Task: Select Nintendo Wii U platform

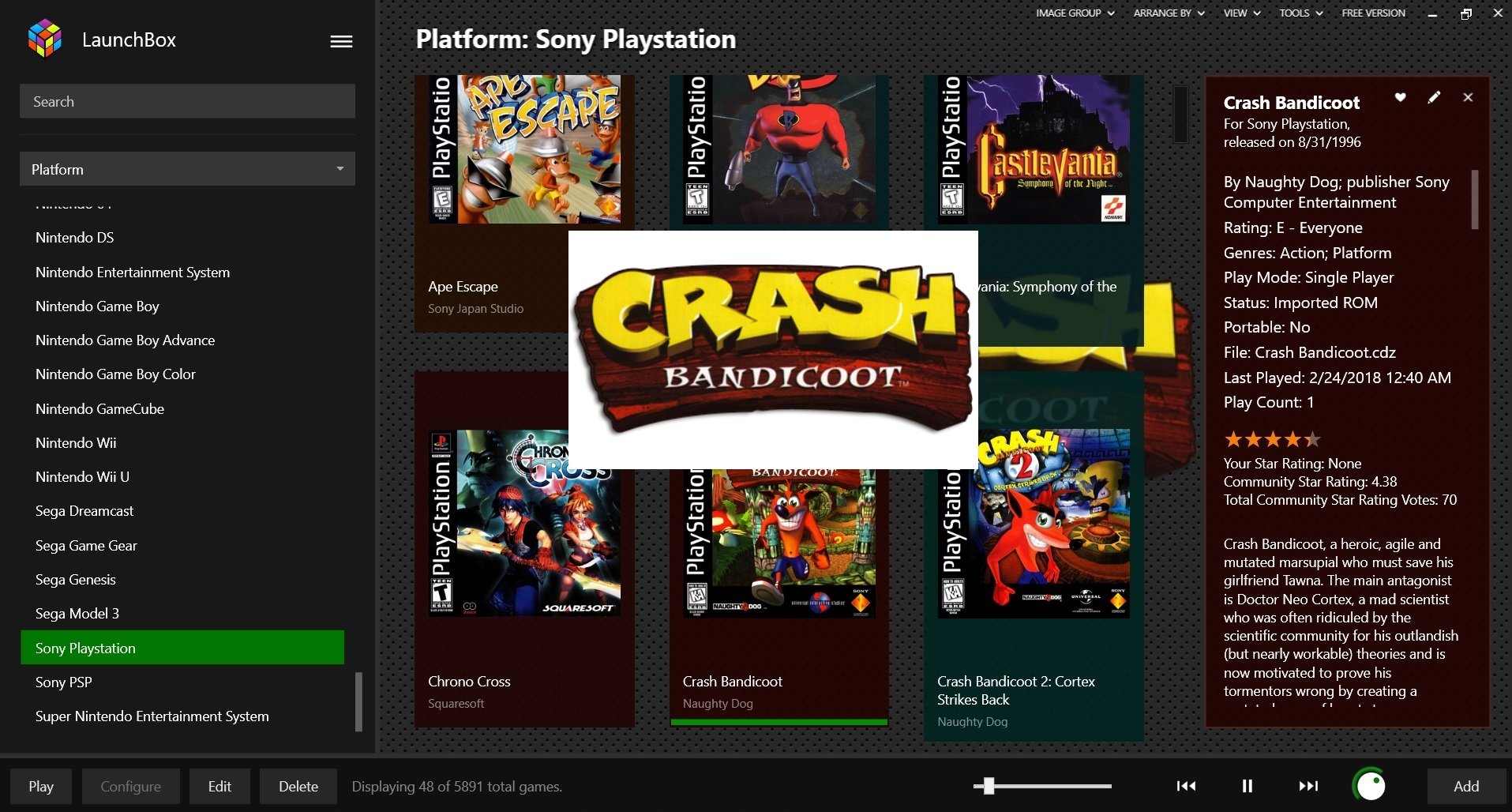Action: tap(182, 477)
